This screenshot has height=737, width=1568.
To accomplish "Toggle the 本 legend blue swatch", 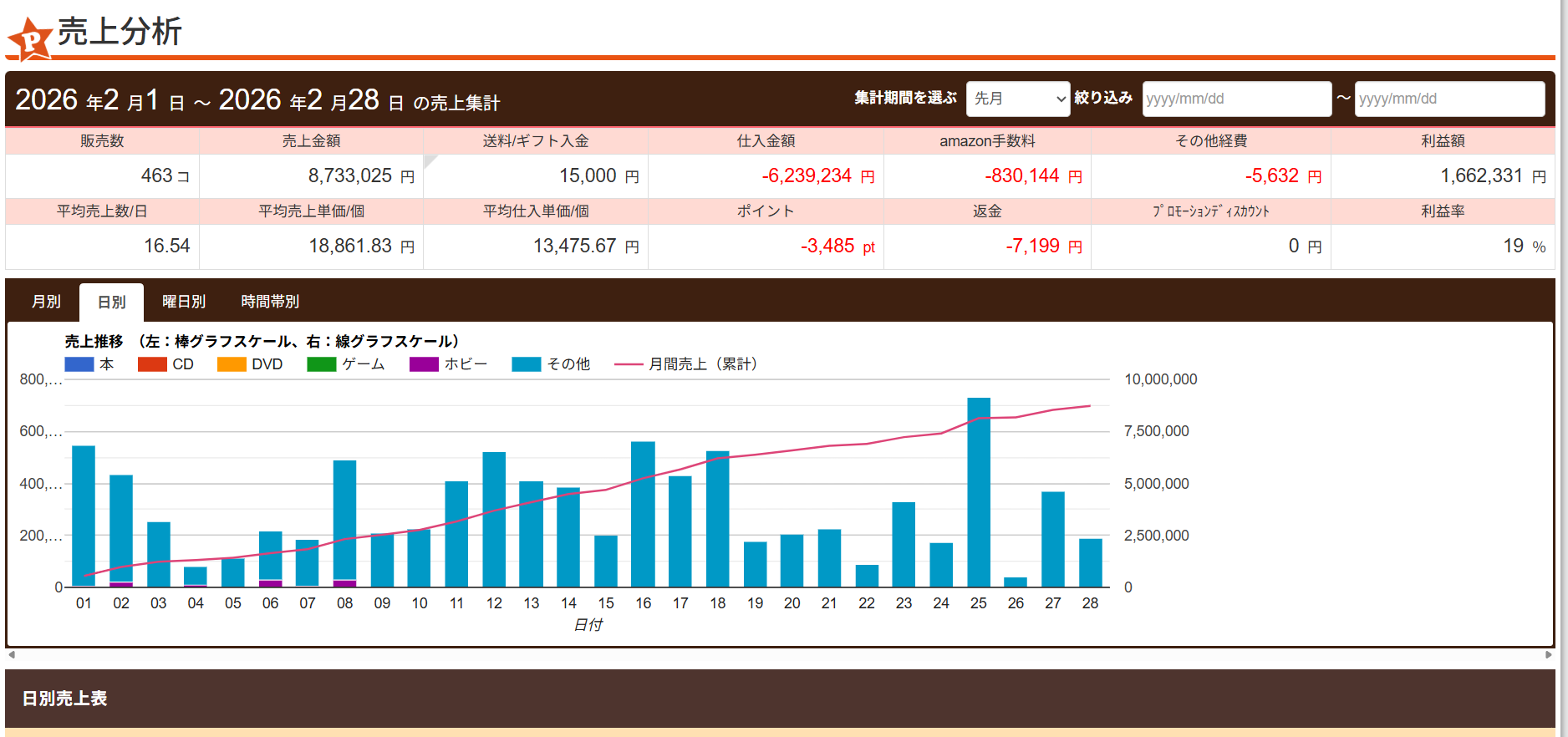I will point(79,364).
